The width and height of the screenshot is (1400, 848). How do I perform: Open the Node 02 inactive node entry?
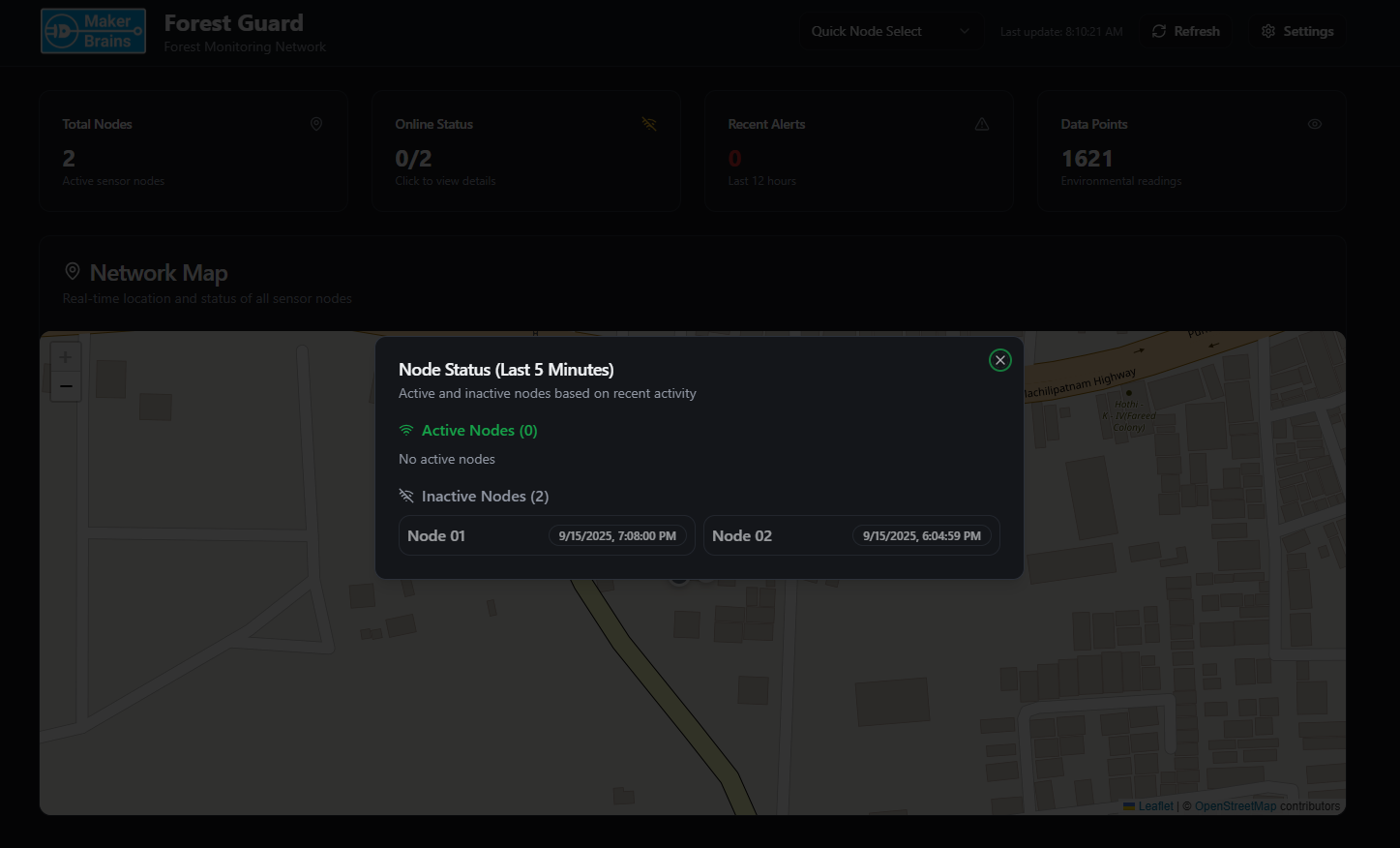pos(851,535)
